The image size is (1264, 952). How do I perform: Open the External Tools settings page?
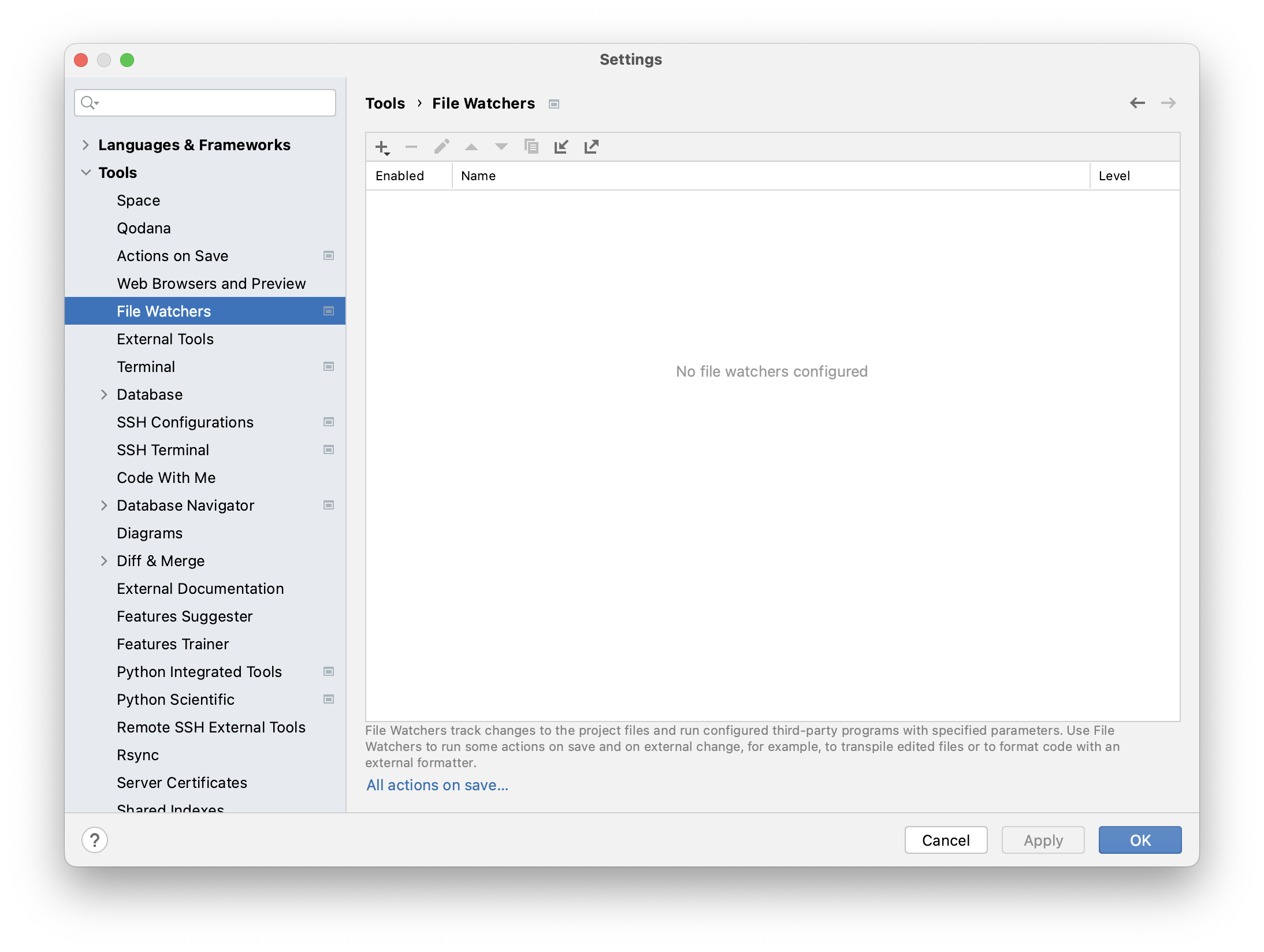(165, 339)
